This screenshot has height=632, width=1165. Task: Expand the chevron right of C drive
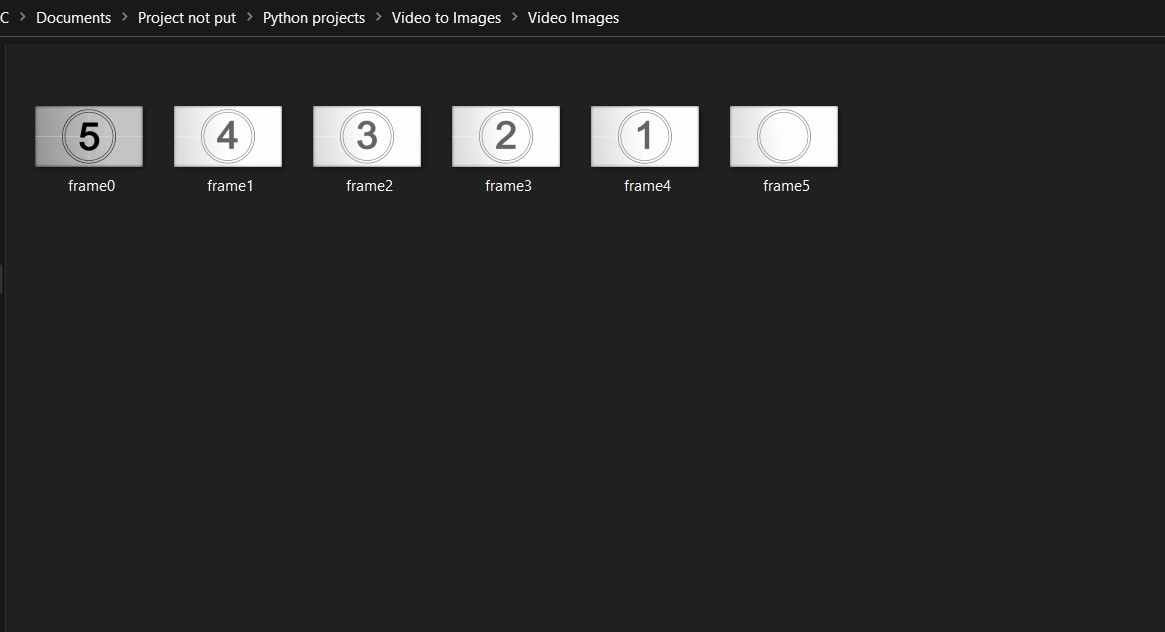click(x=23, y=16)
